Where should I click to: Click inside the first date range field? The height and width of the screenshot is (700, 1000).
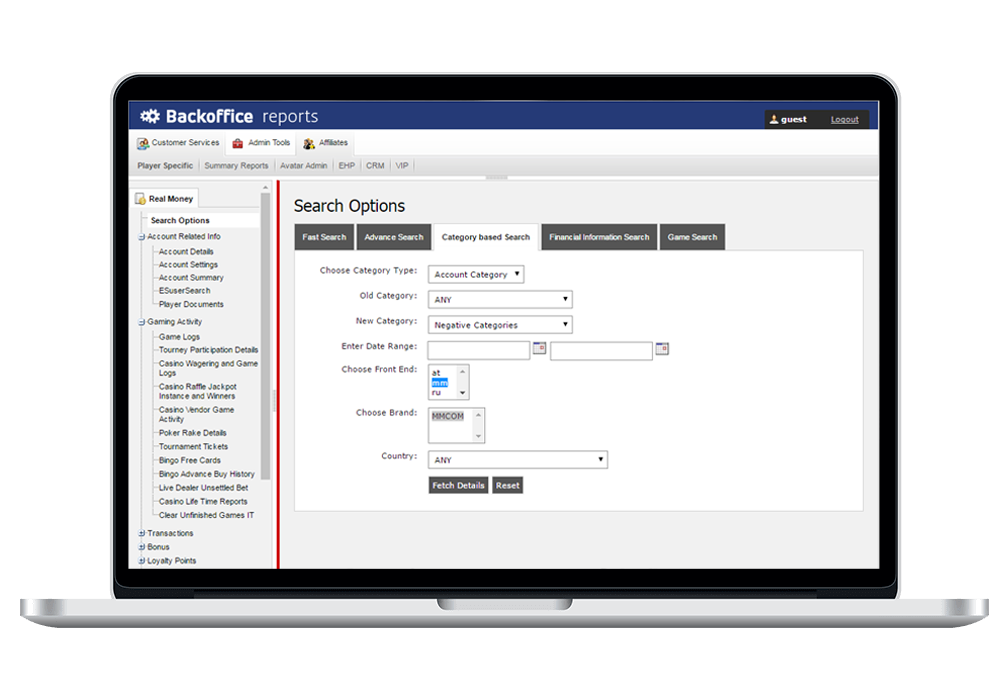(480, 349)
